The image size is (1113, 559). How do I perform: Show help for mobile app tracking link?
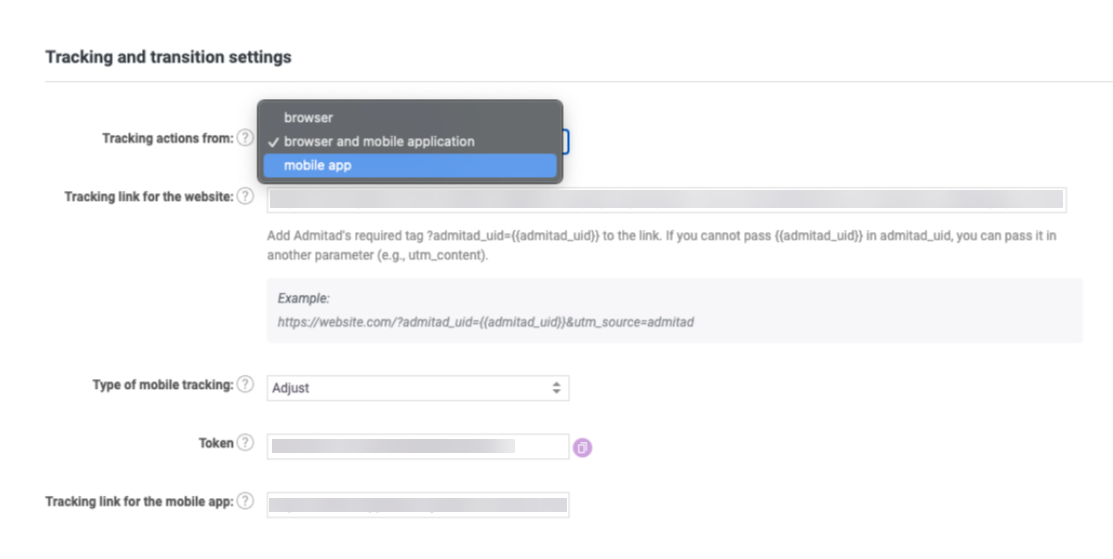tap(245, 501)
